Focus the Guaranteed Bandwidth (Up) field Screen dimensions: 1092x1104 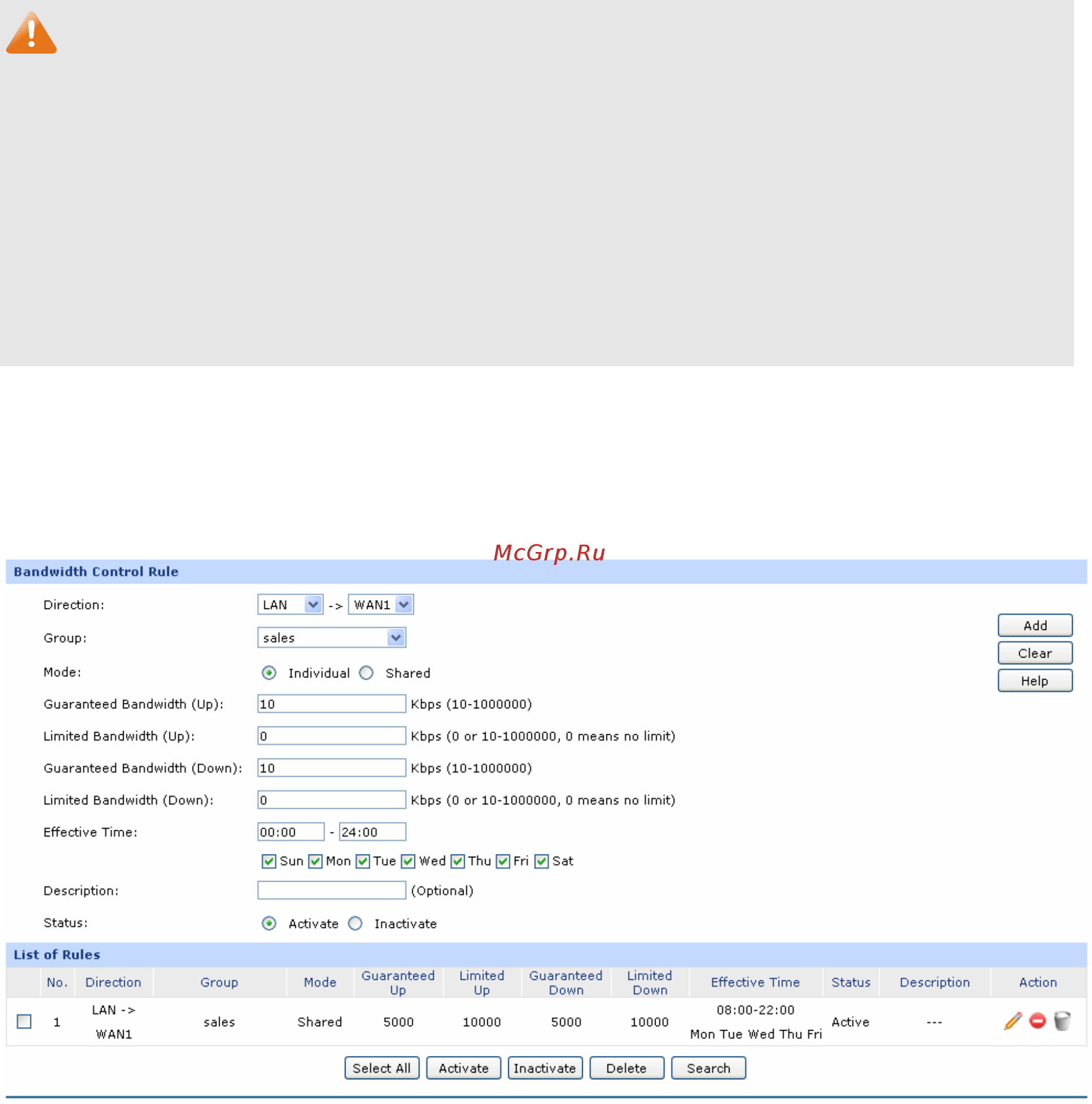point(331,704)
